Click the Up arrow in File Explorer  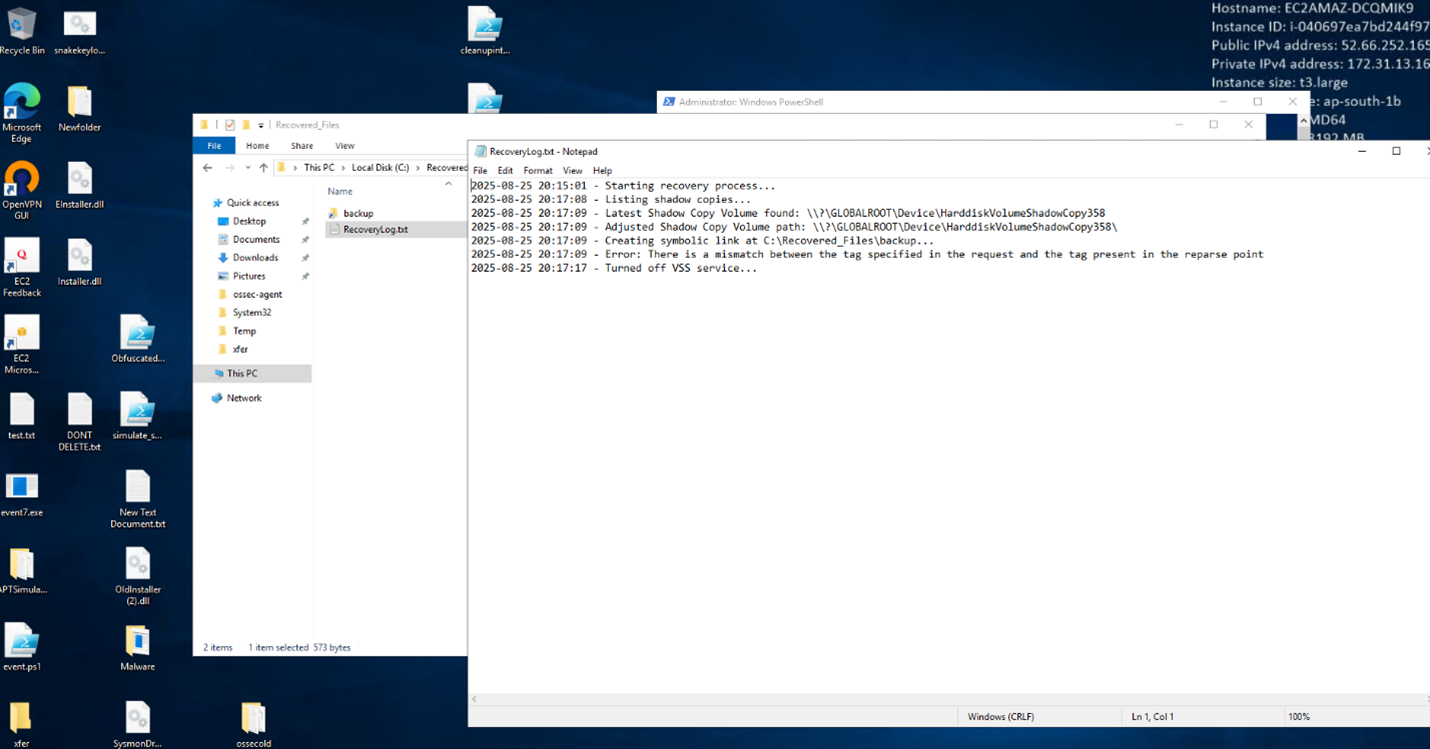[263, 168]
